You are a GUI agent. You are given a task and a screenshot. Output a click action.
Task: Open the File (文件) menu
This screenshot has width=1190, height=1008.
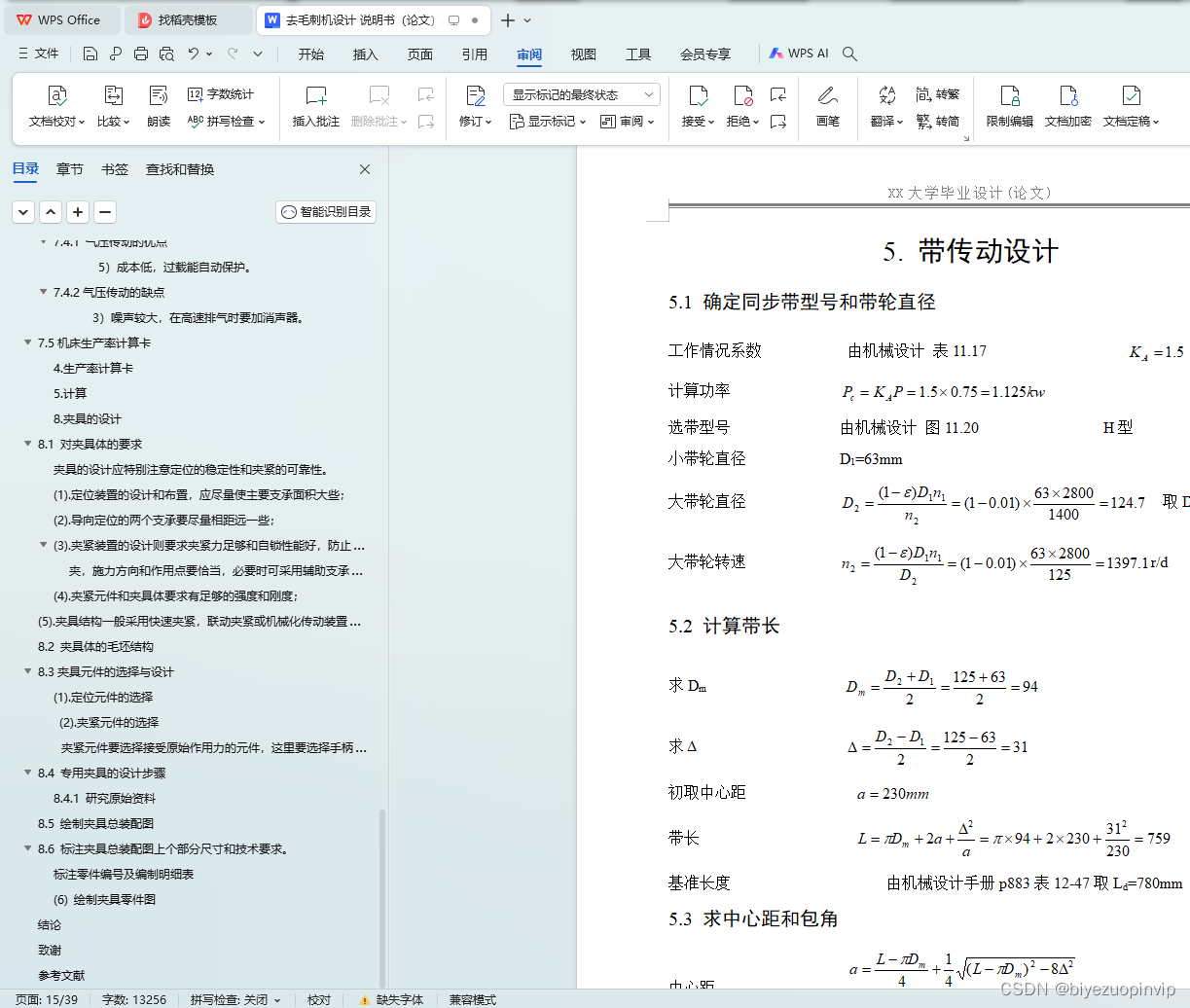pyautogui.click(x=39, y=54)
